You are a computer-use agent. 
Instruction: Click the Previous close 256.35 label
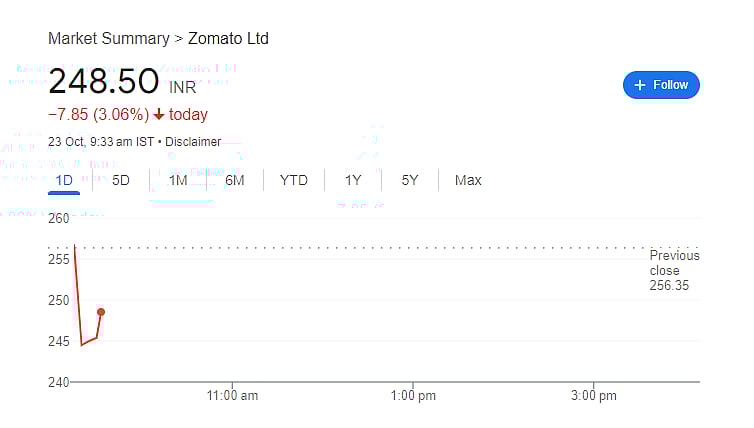(674, 270)
